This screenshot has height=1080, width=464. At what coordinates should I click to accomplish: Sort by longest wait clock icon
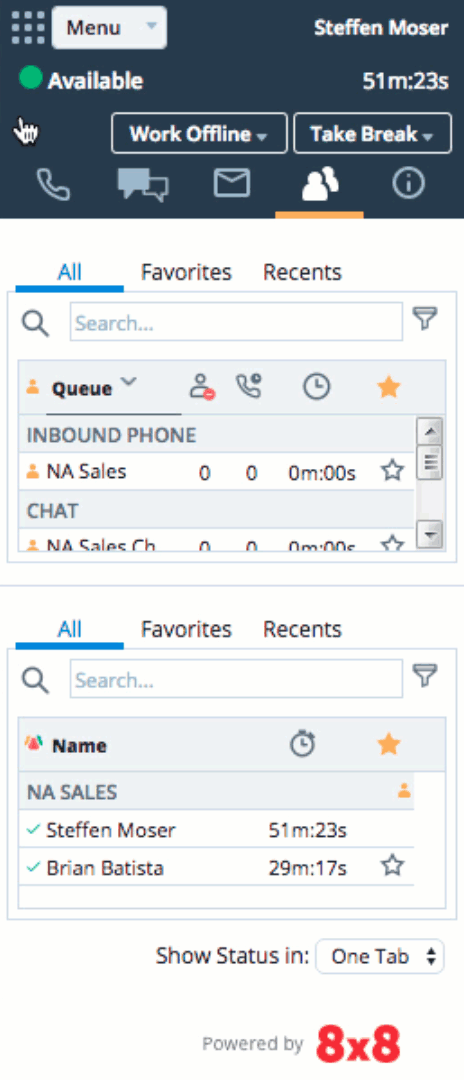click(x=317, y=388)
